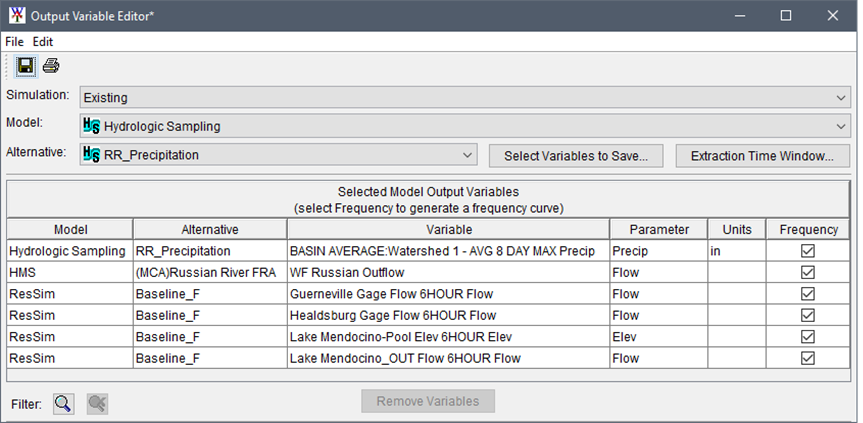Click the Elev parameter cell
This screenshot has height=423, width=863.
(x=659, y=337)
